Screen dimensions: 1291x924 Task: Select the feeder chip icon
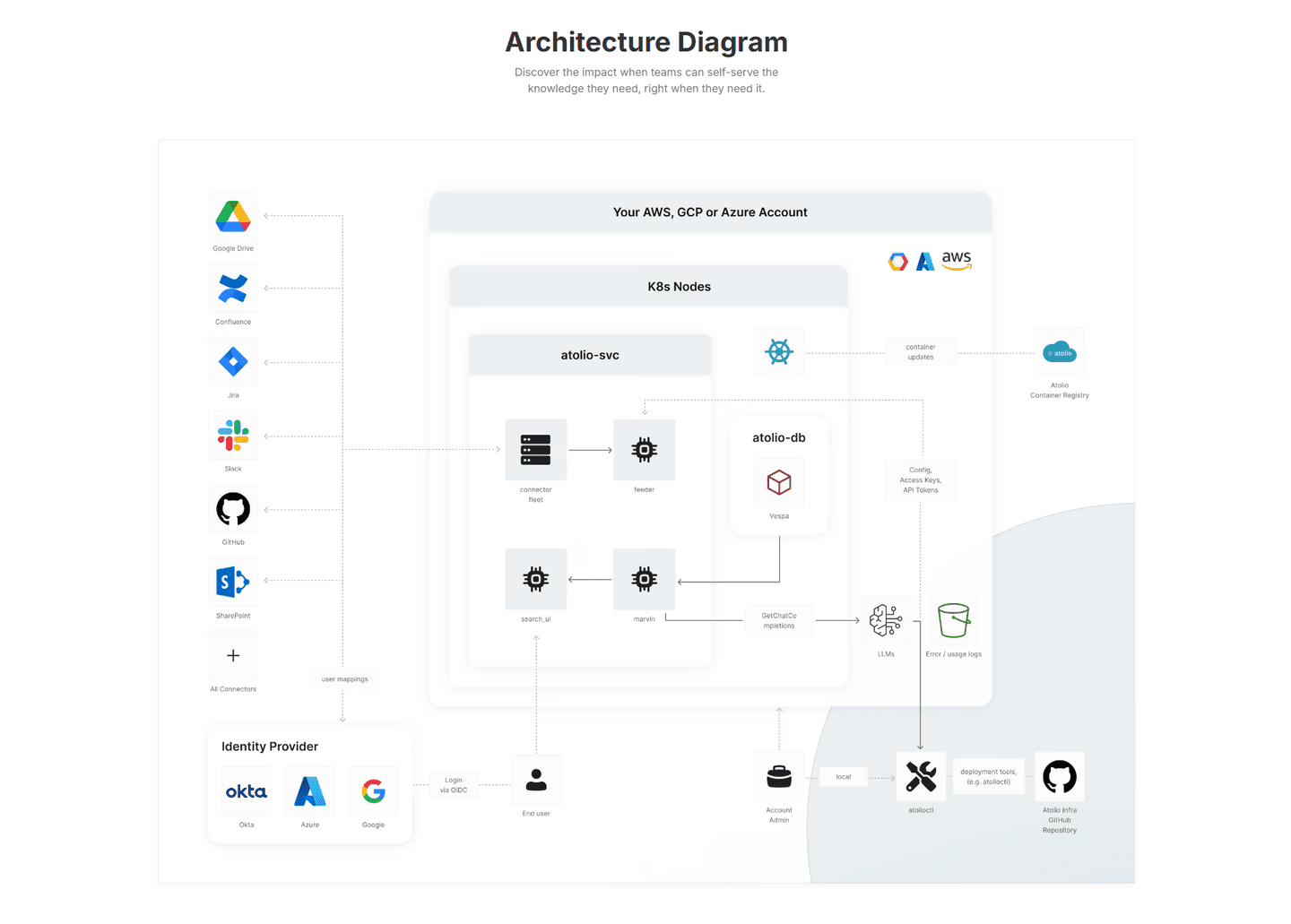(645, 450)
